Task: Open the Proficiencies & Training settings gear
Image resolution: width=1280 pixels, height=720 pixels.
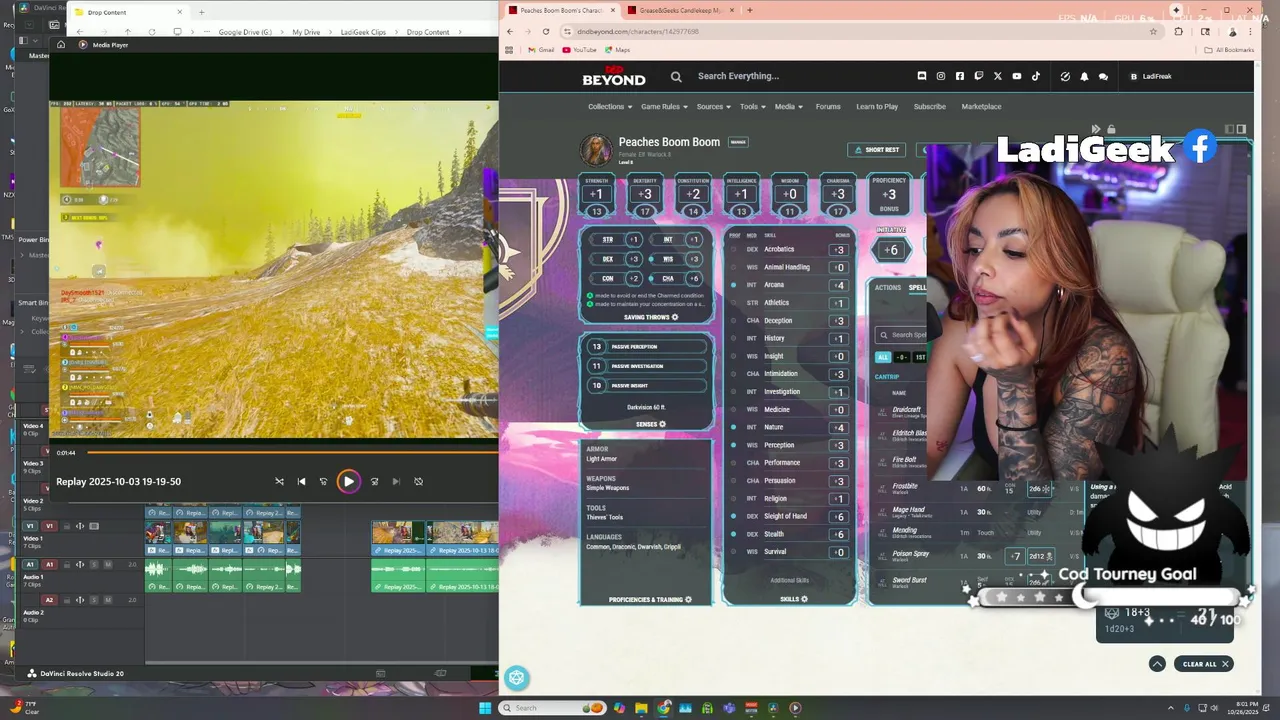Action: (x=688, y=600)
